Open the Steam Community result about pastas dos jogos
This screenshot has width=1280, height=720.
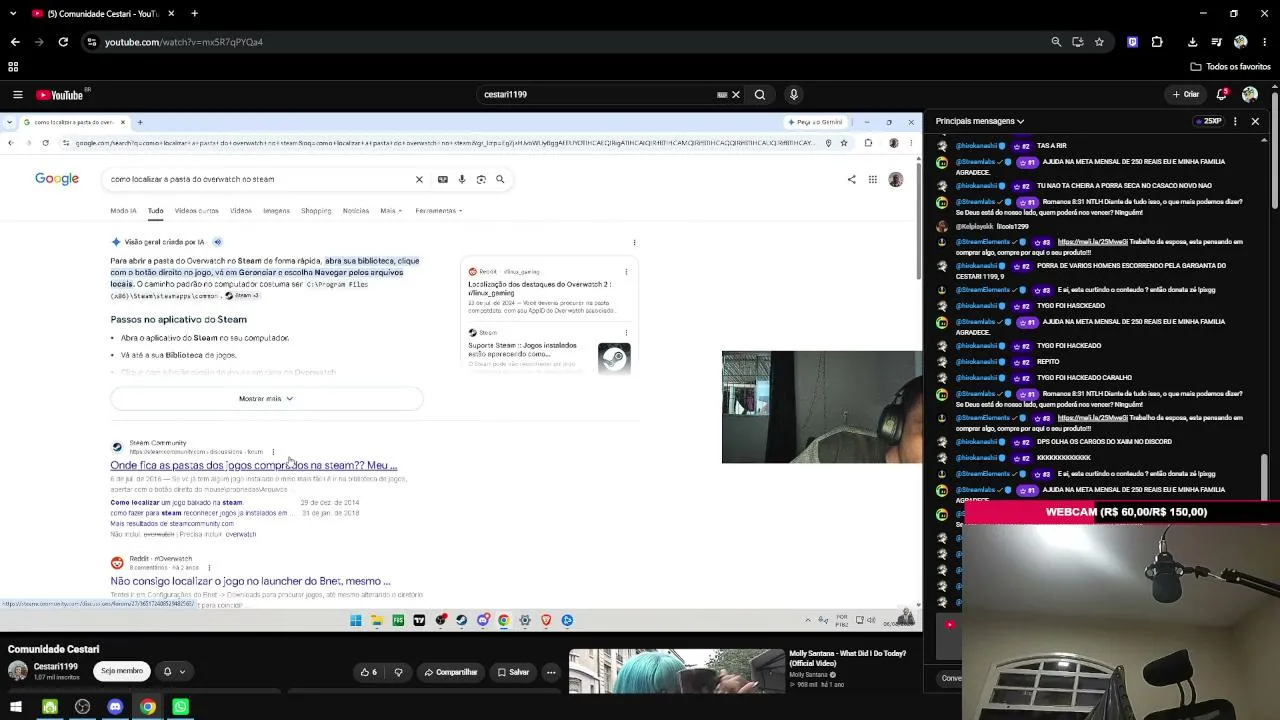coord(253,465)
